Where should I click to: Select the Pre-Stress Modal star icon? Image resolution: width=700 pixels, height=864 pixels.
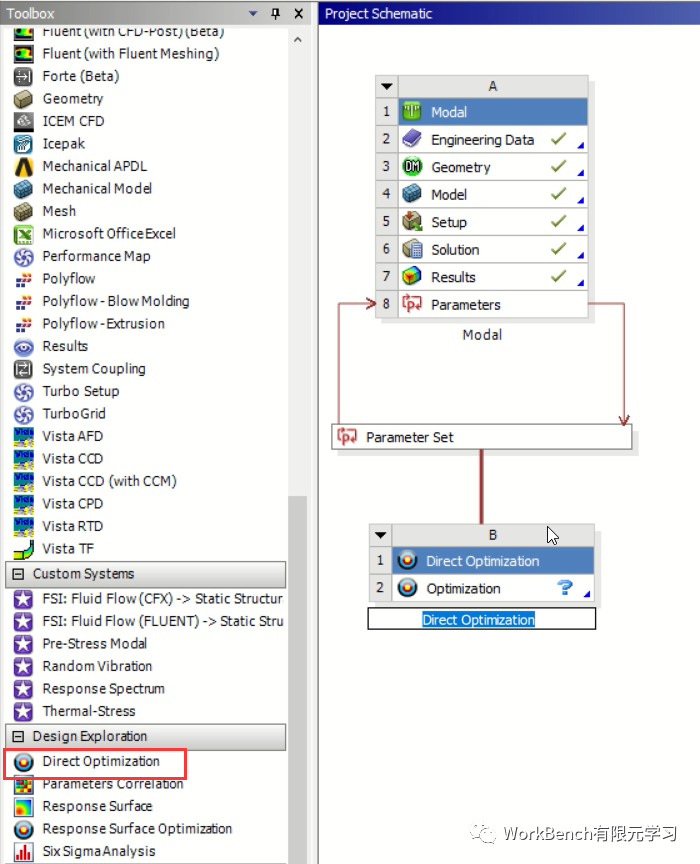click(23, 644)
